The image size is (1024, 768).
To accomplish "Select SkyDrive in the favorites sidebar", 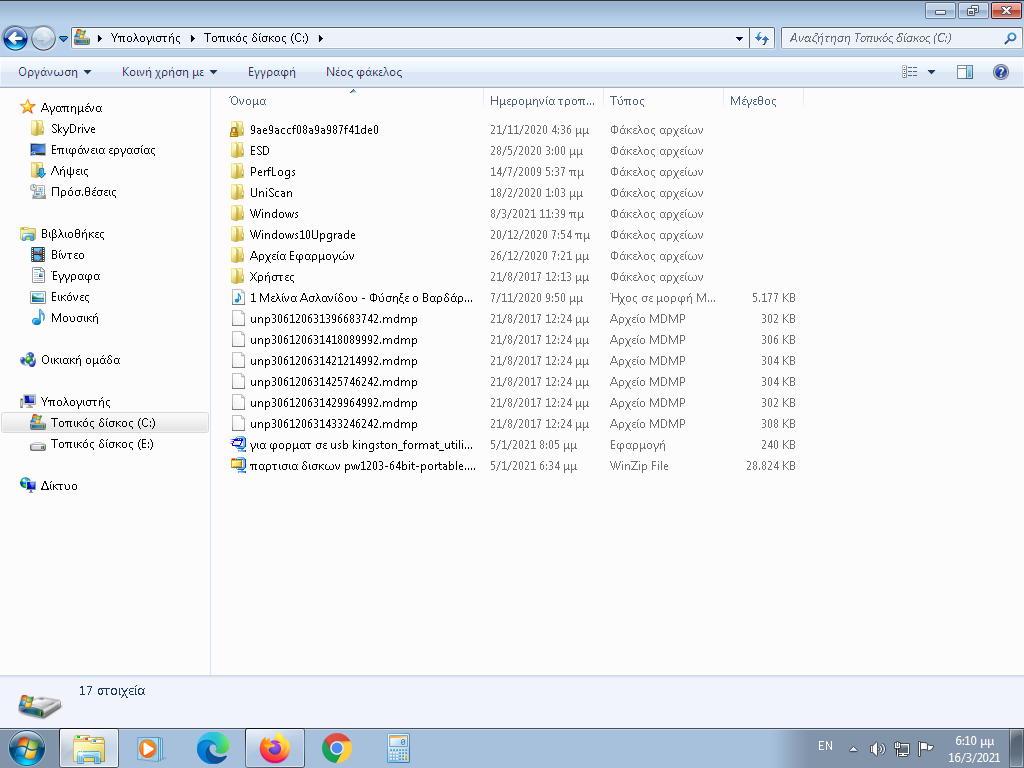I will 73,129.
